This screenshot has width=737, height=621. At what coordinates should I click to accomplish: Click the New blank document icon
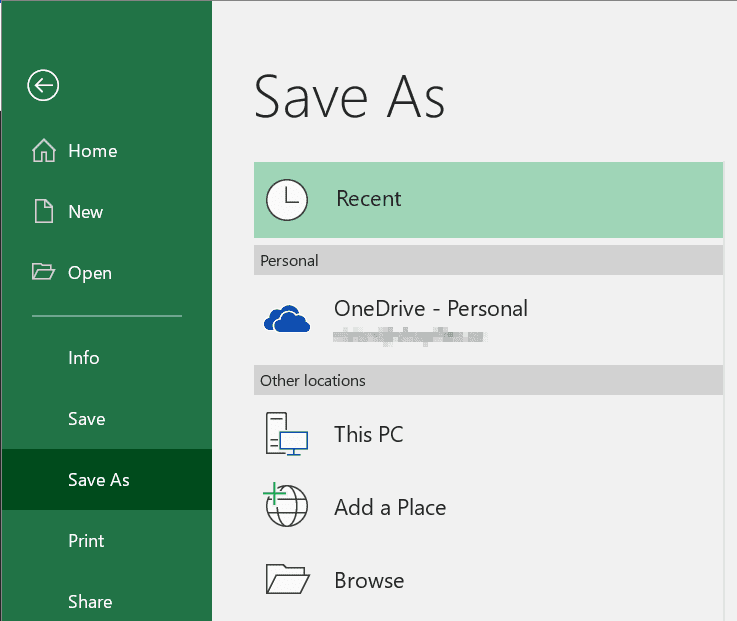44,212
